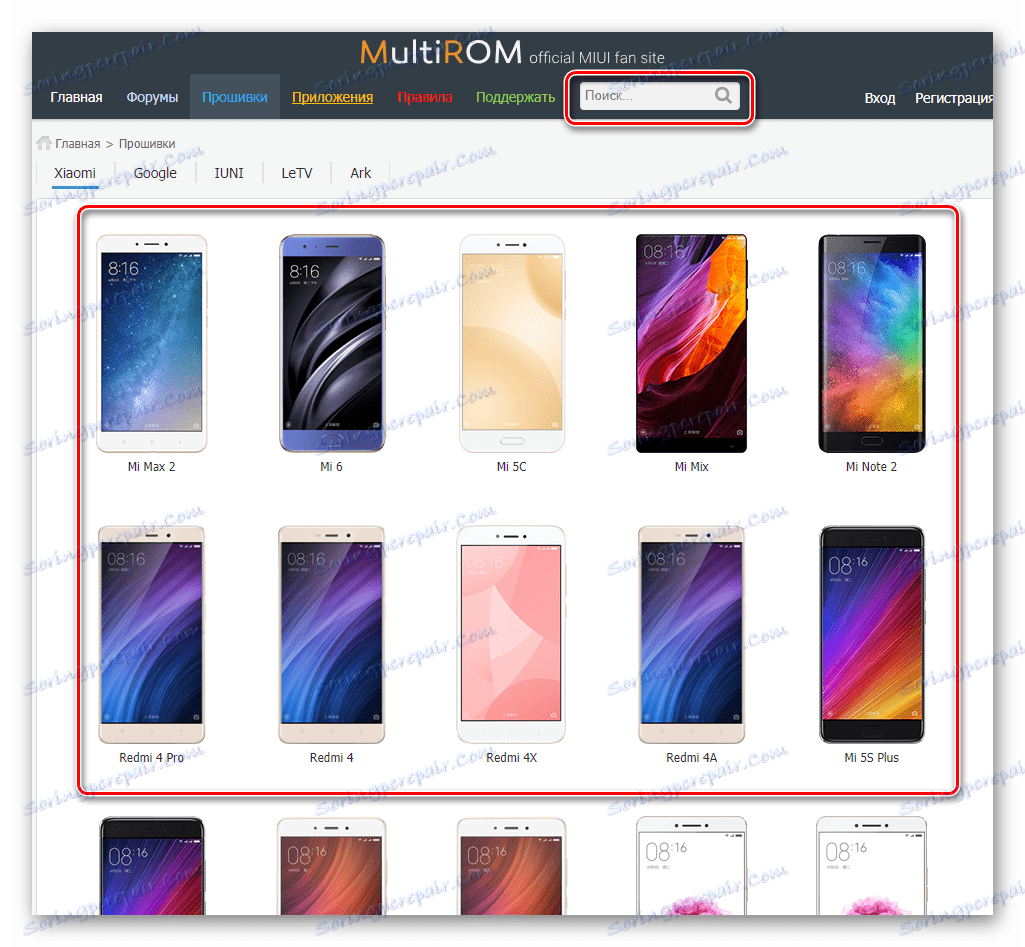Click Прошивки in the breadcrumb
Viewport: 1025px width, 947px height.
tap(147, 144)
